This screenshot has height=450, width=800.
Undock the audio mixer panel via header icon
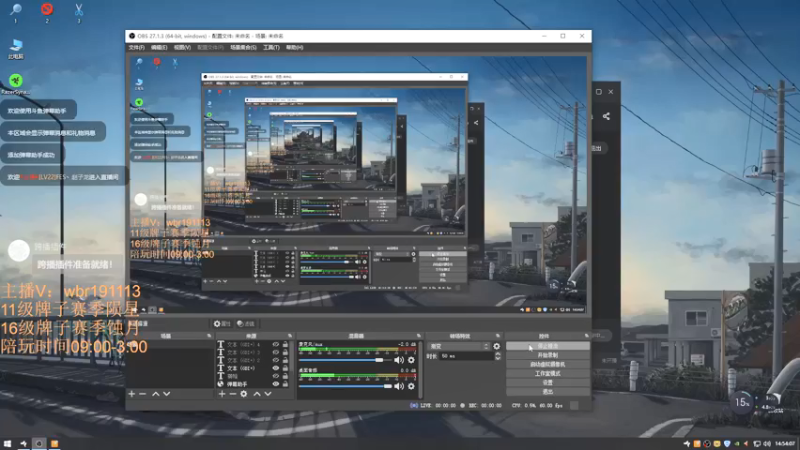tap(419, 336)
